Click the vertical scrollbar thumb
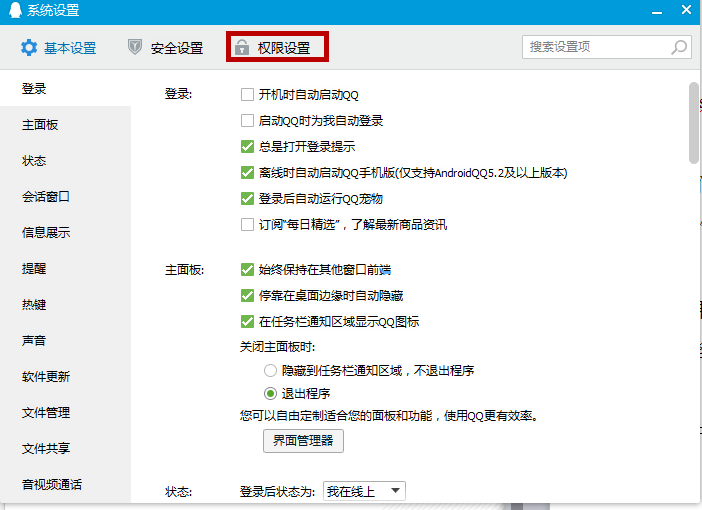This screenshot has width=702, height=510. tap(693, 123)
